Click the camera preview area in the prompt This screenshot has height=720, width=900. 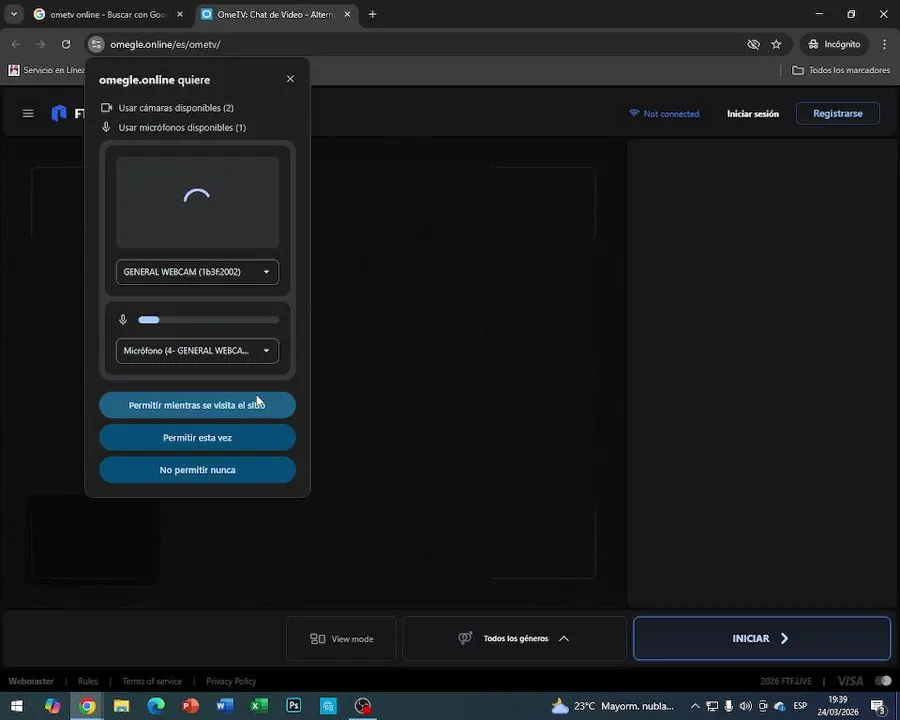tap(197, 202)
